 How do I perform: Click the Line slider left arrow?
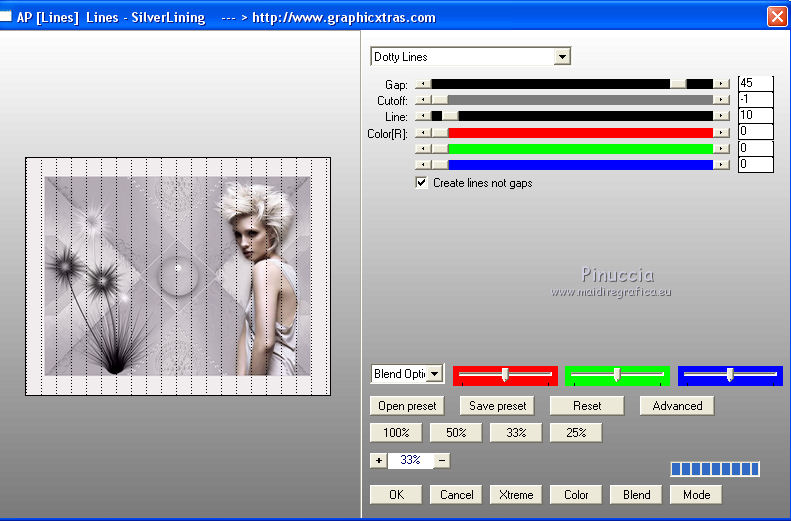(x=423, y=116)
